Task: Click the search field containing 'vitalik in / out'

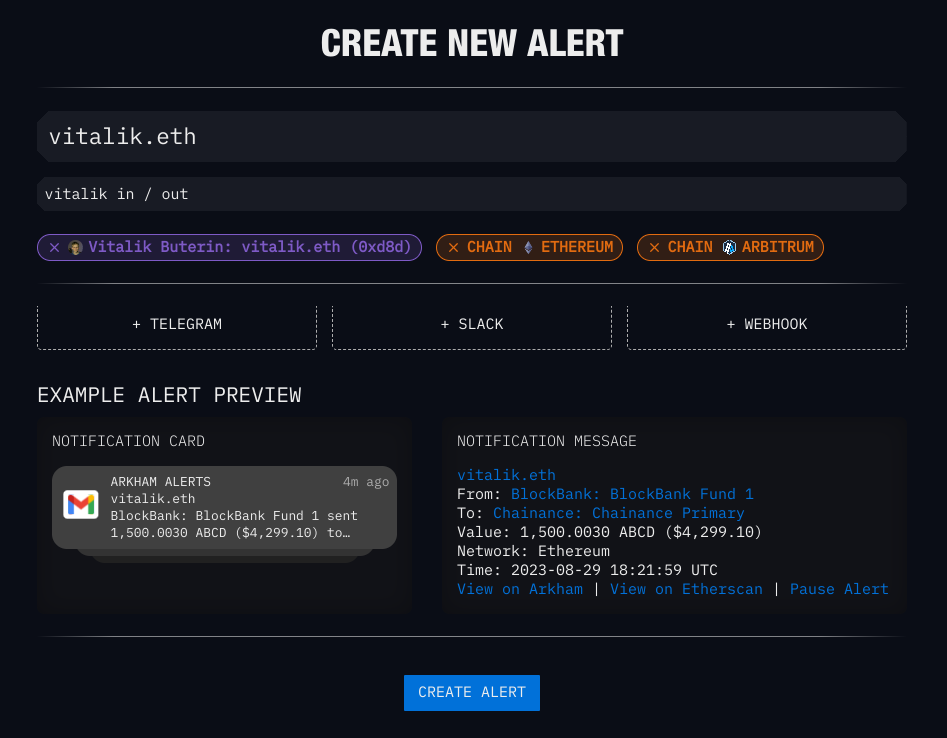Action: click(472, 194)
